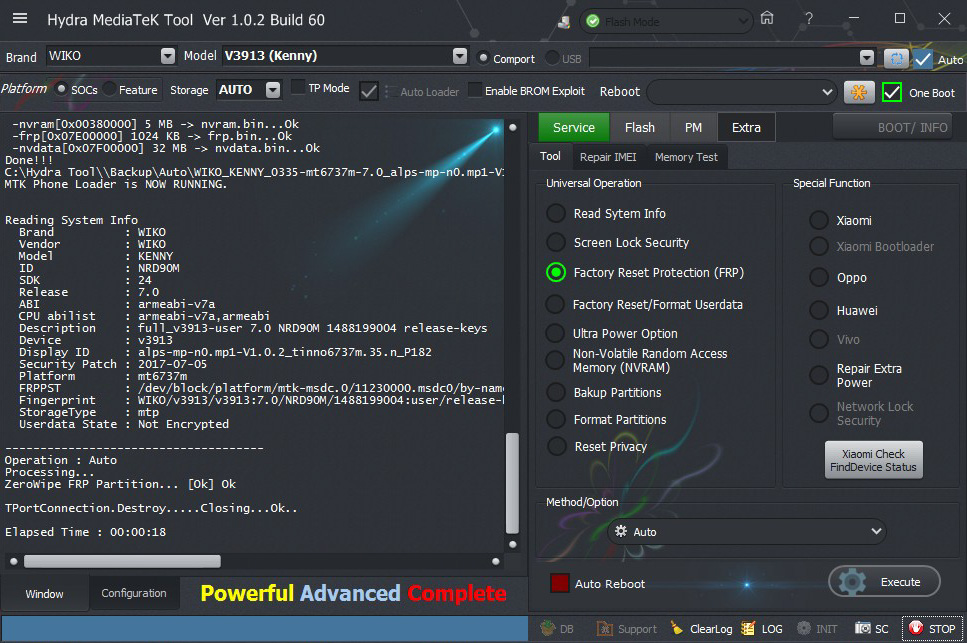The height and width of the screenshot is (643, 967).
Task: Select Ultra Power Option radio button
Action: [x=555, y=334]
